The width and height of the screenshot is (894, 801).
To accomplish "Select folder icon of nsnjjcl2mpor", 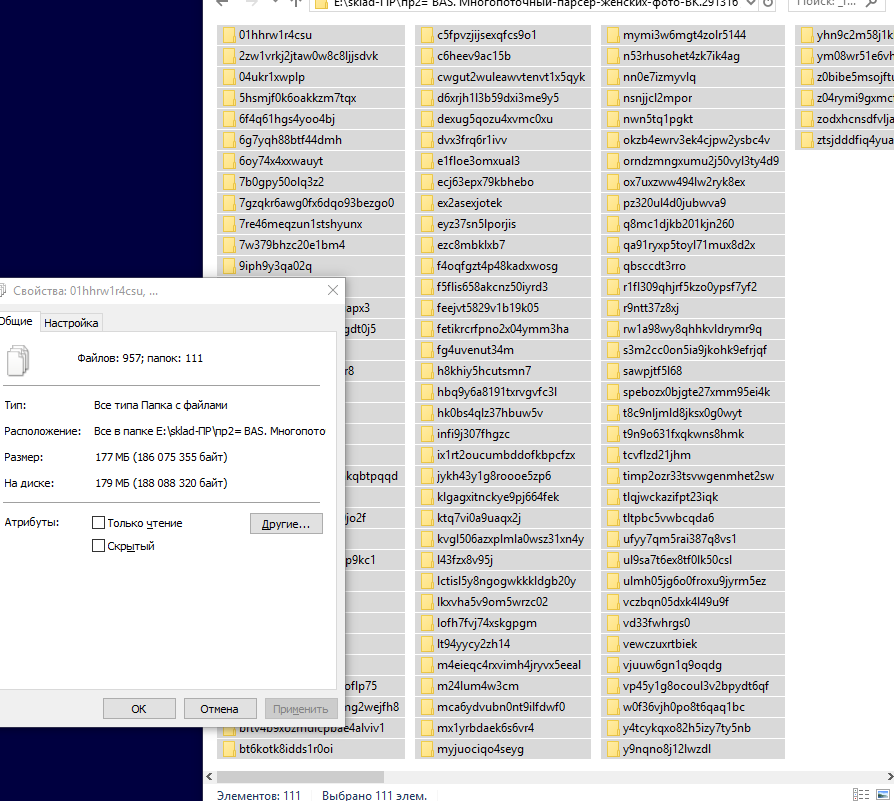I will point(613,98).
